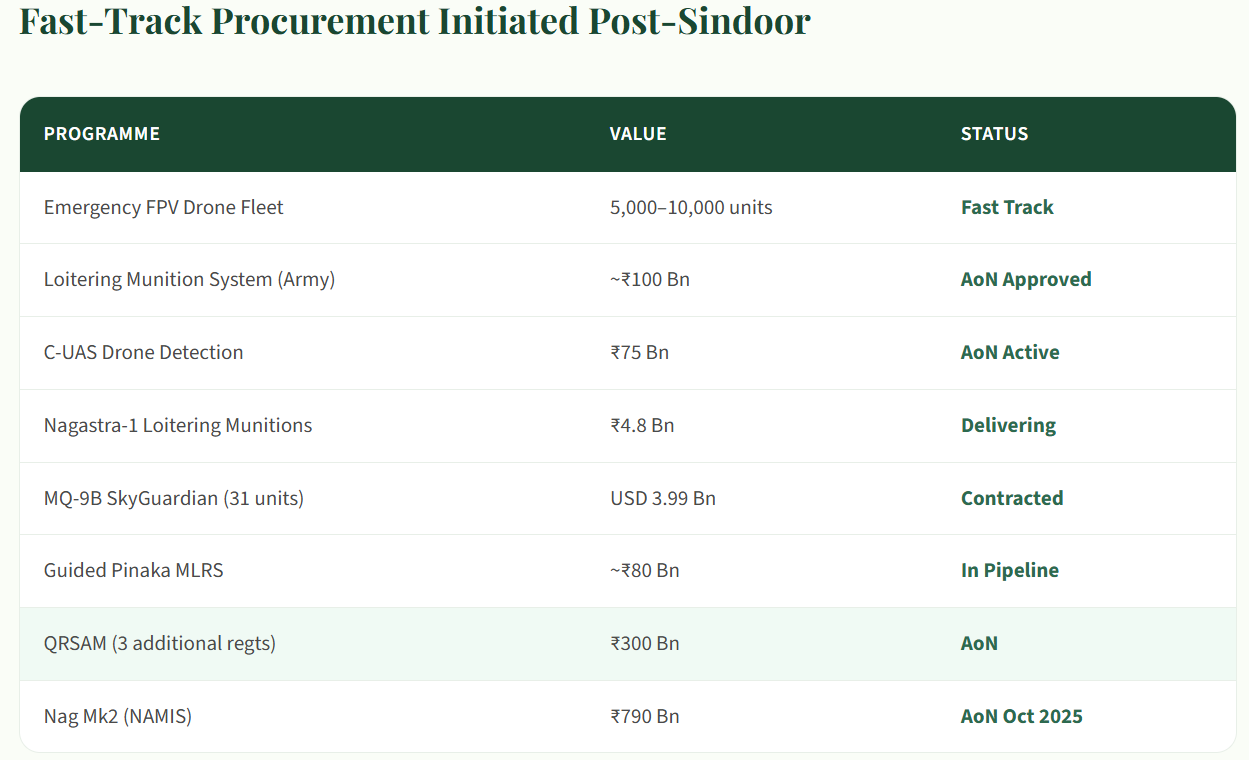
Task: Click the Contracted status text
Action: [x=1012, y=498]
